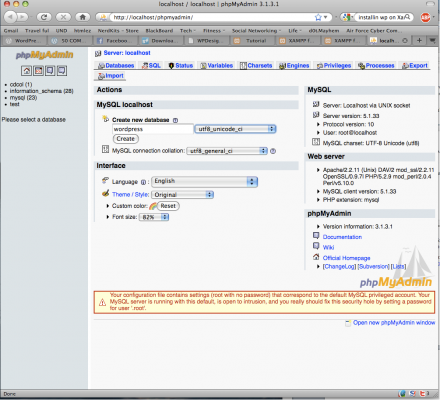Click the list all tabs button
440x400 pixels.
[433, 40]
